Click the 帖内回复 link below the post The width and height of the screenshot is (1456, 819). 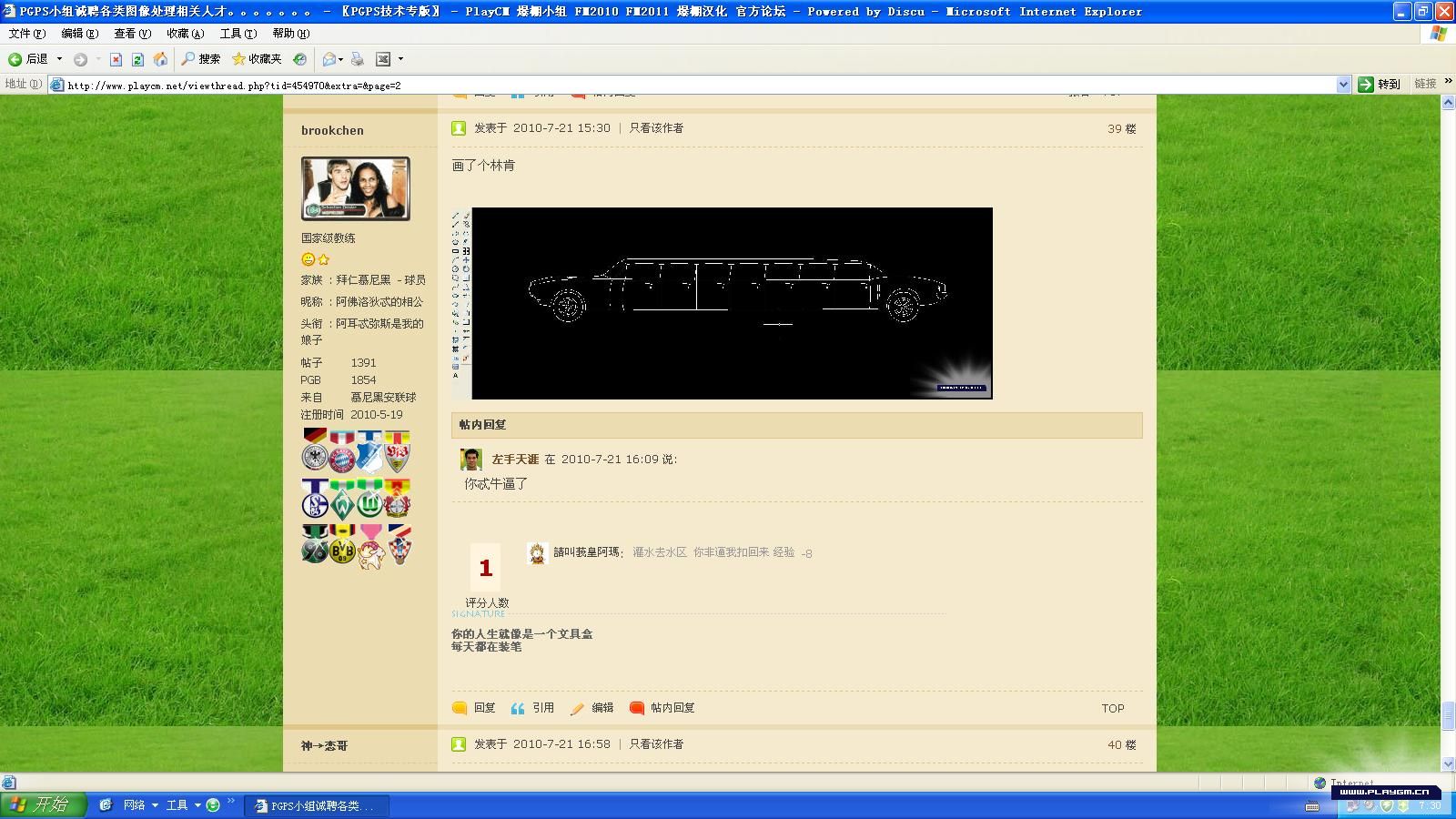pyautogui.click(x=672, y=708)
